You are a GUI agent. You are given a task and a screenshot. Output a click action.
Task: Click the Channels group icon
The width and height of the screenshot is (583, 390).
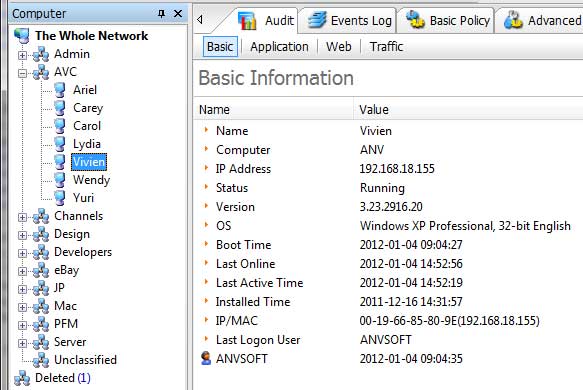(41, 216)
